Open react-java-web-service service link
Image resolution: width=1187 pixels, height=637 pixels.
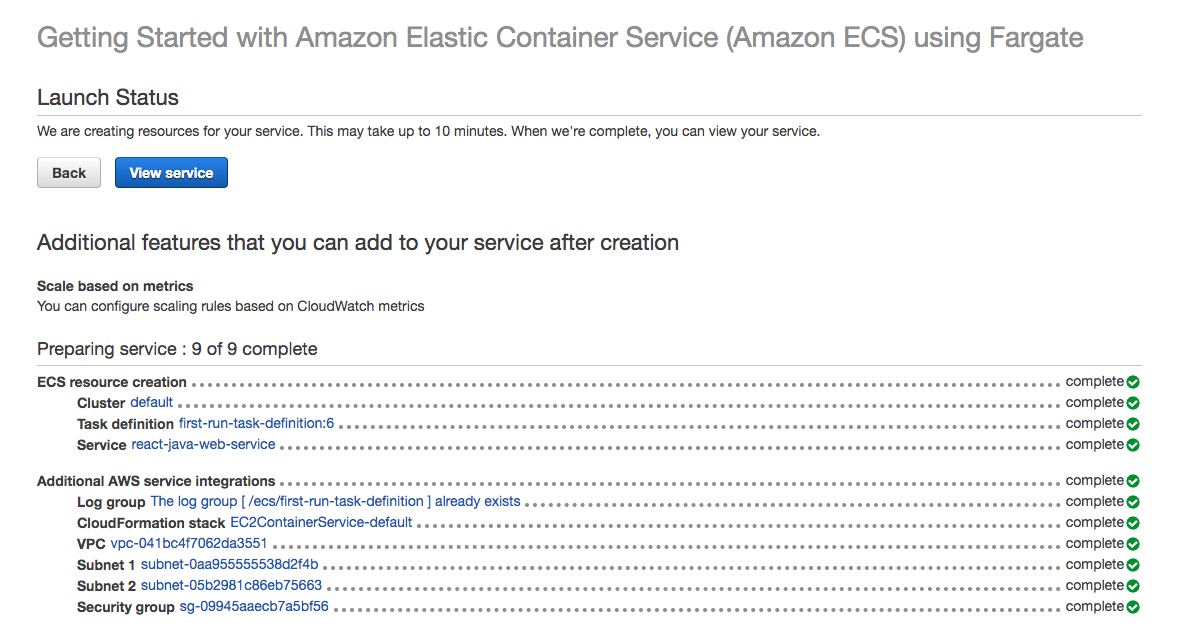[203, 444]
